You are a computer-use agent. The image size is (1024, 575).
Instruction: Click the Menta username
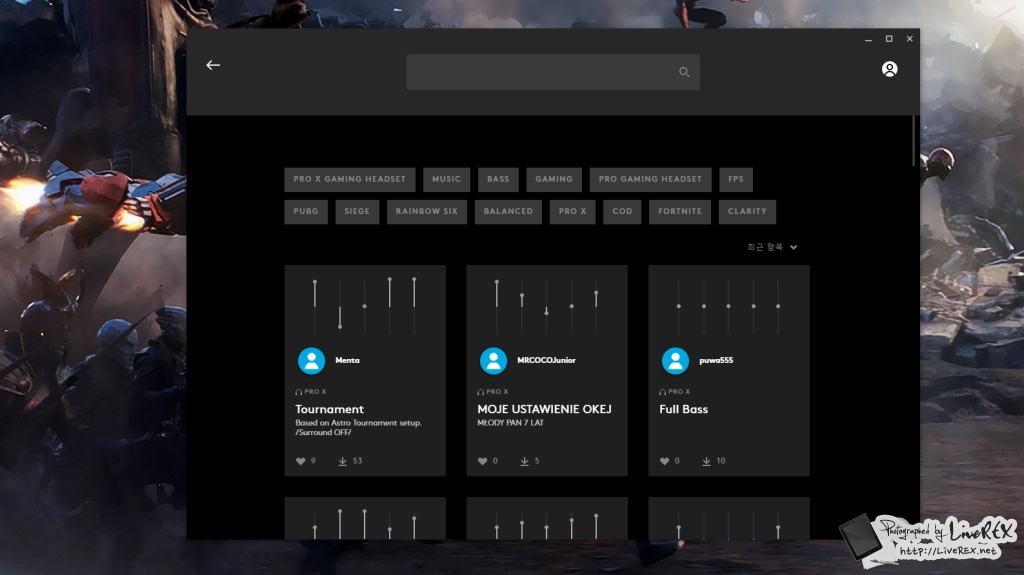click(347, 361)
